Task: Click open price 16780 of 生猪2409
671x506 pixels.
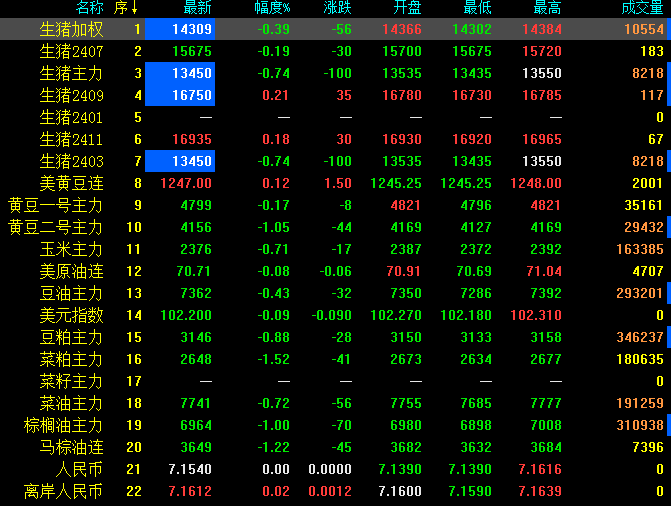Action: click(402, 95)
